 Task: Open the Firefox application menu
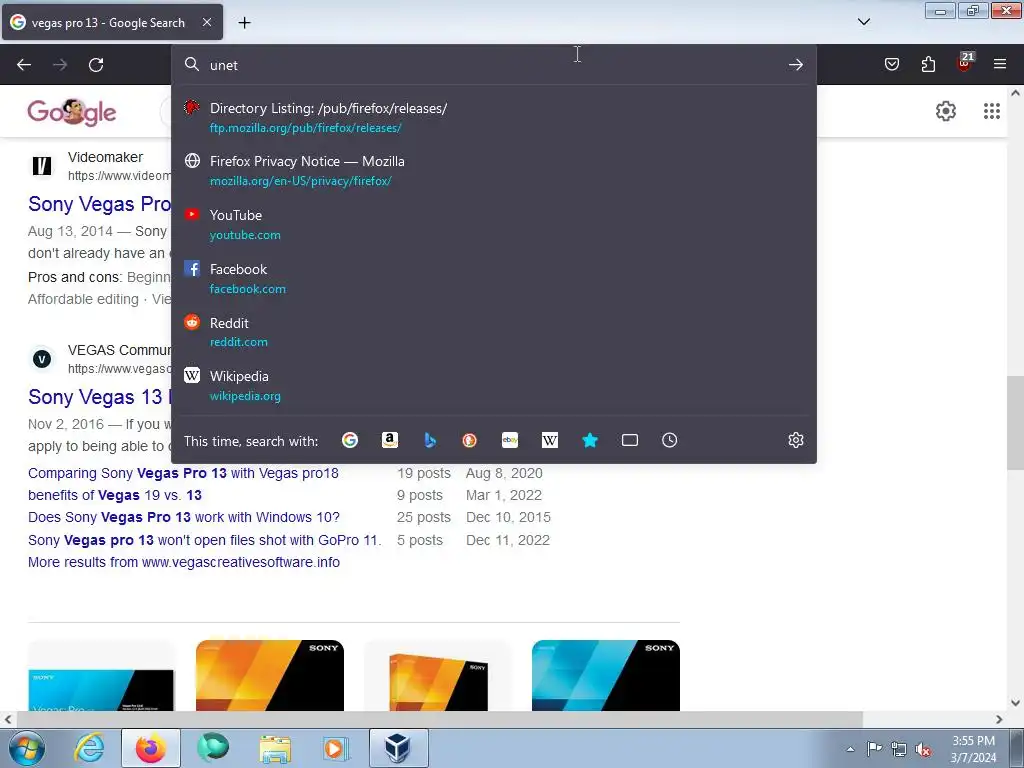(x=999, y=64)
